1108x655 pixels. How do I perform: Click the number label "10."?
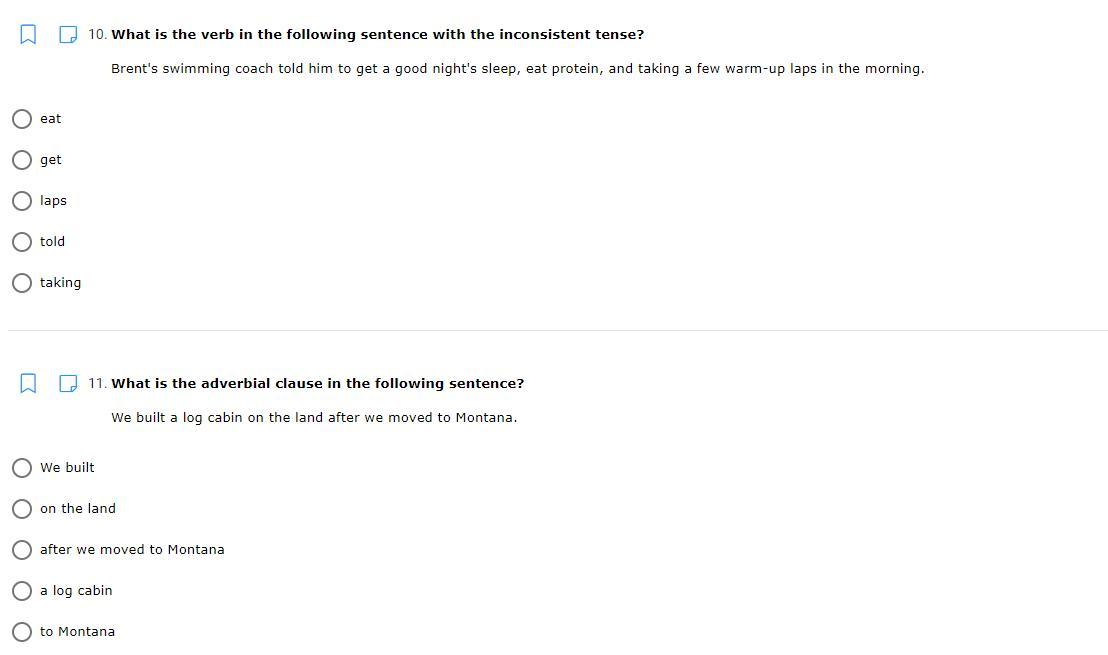[97, 35]
